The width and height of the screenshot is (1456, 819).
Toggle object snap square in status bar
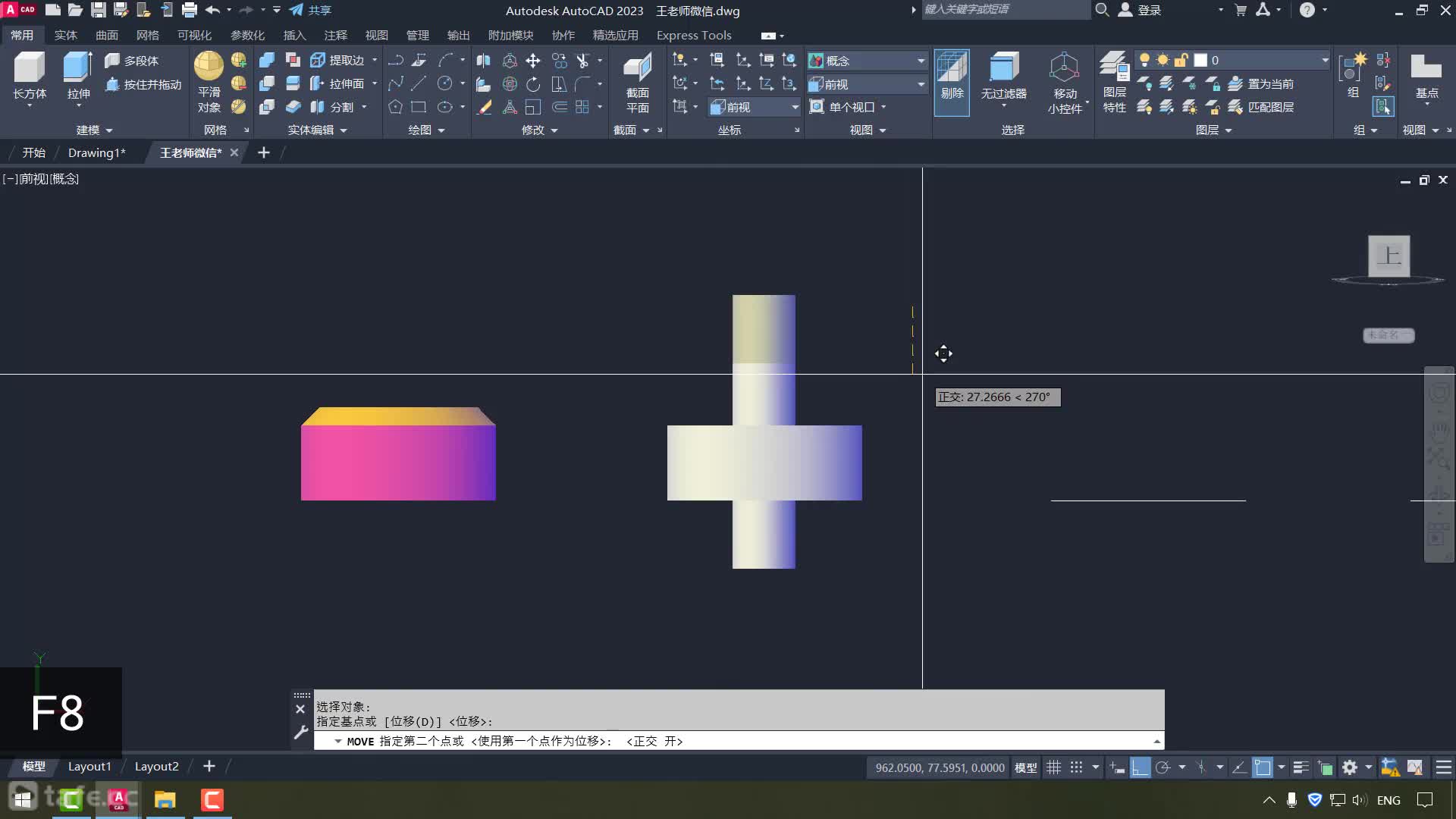coord(1263,767)
